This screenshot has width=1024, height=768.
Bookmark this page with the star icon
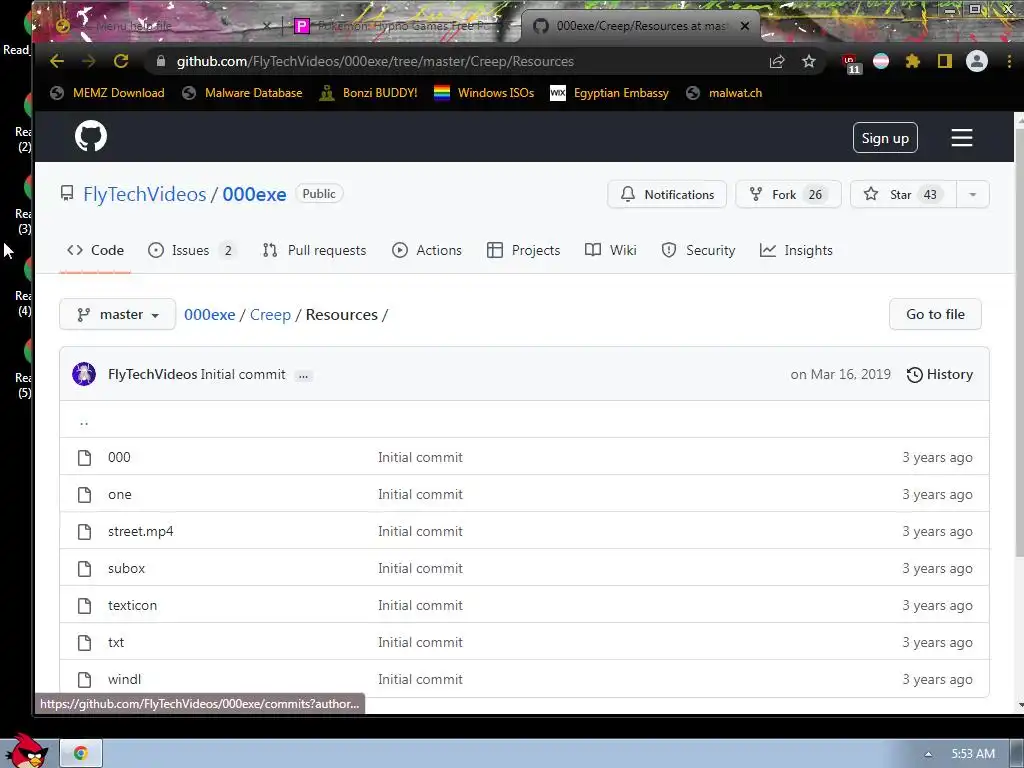[x=808, y=61]
